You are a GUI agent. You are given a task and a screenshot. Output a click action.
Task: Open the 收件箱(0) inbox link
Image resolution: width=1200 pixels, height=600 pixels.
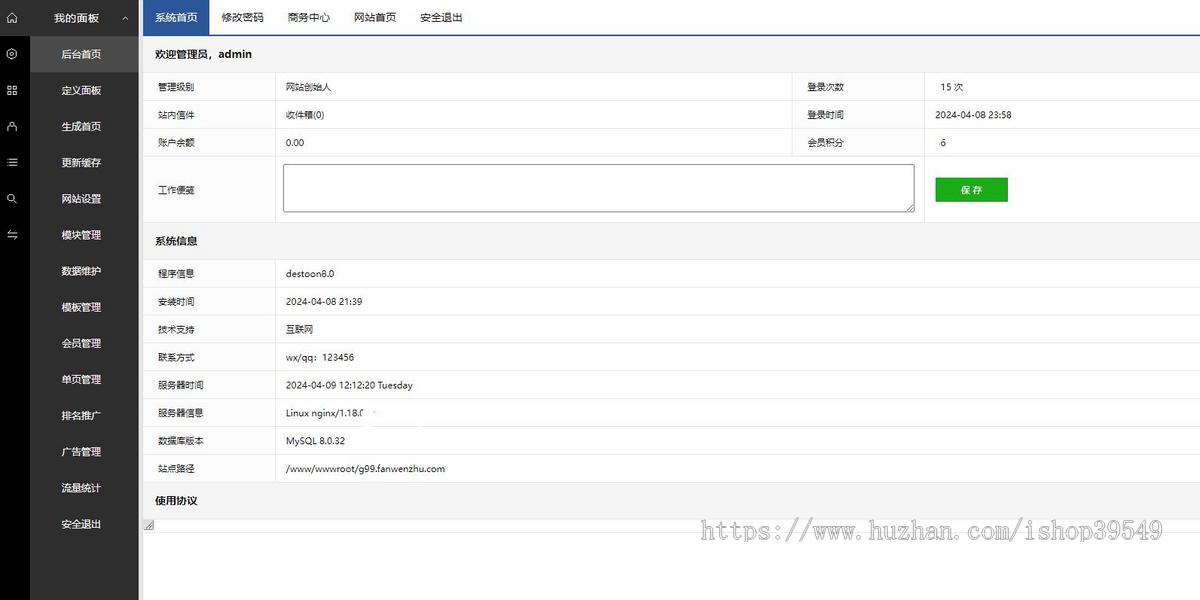tap(305, 115)
